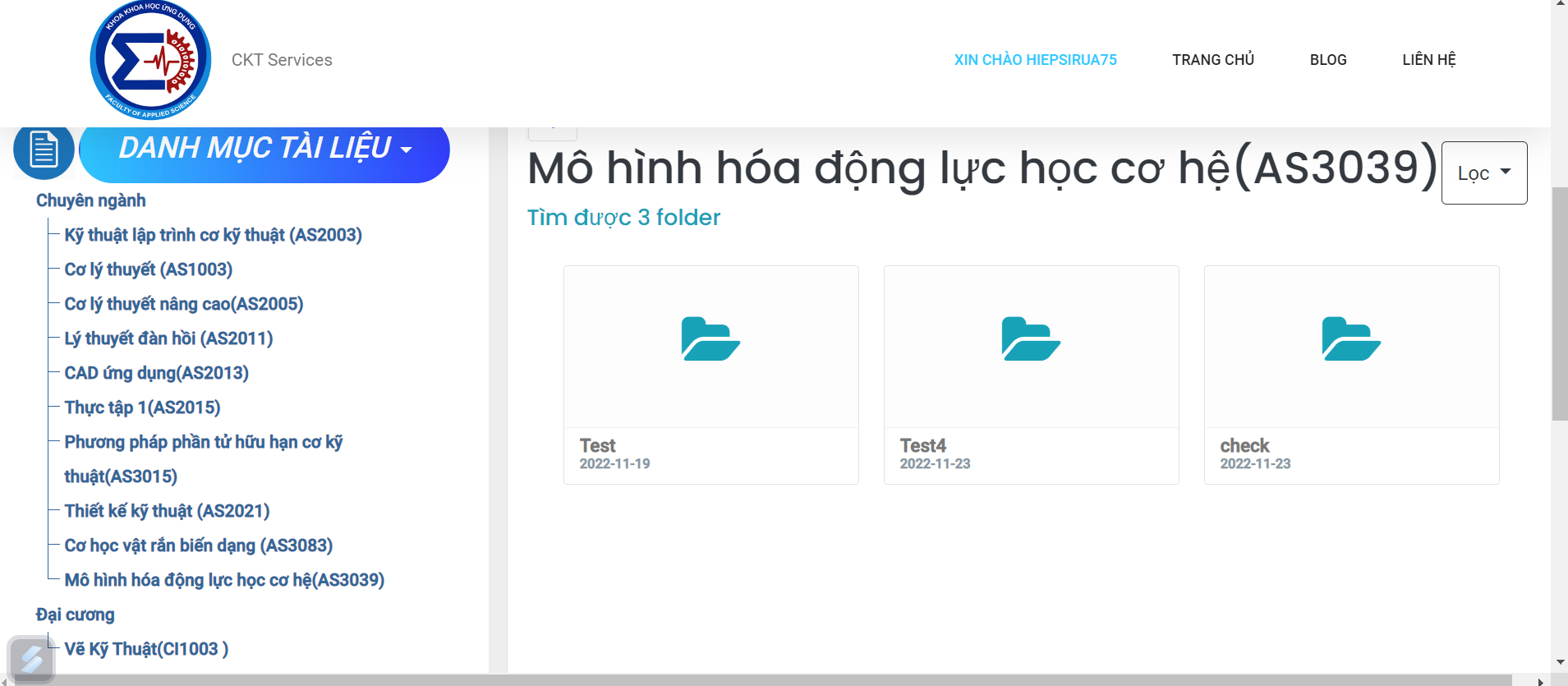1568x686 pixels.
Task: Select Cơ lý thuyết nâng cao(AS2005)
Action: pos(184,304)
